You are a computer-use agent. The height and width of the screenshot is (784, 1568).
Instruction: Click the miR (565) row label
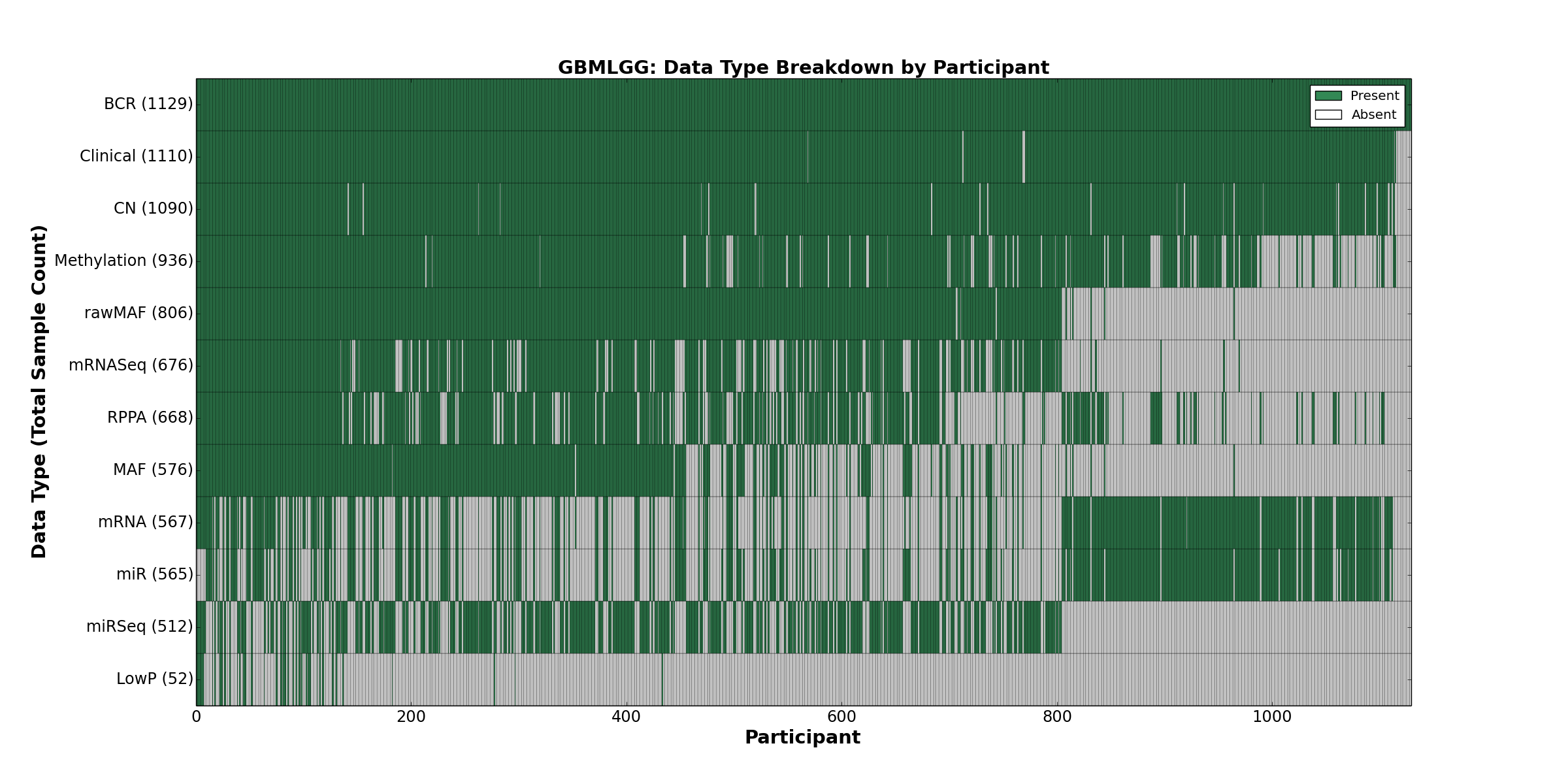154,574
